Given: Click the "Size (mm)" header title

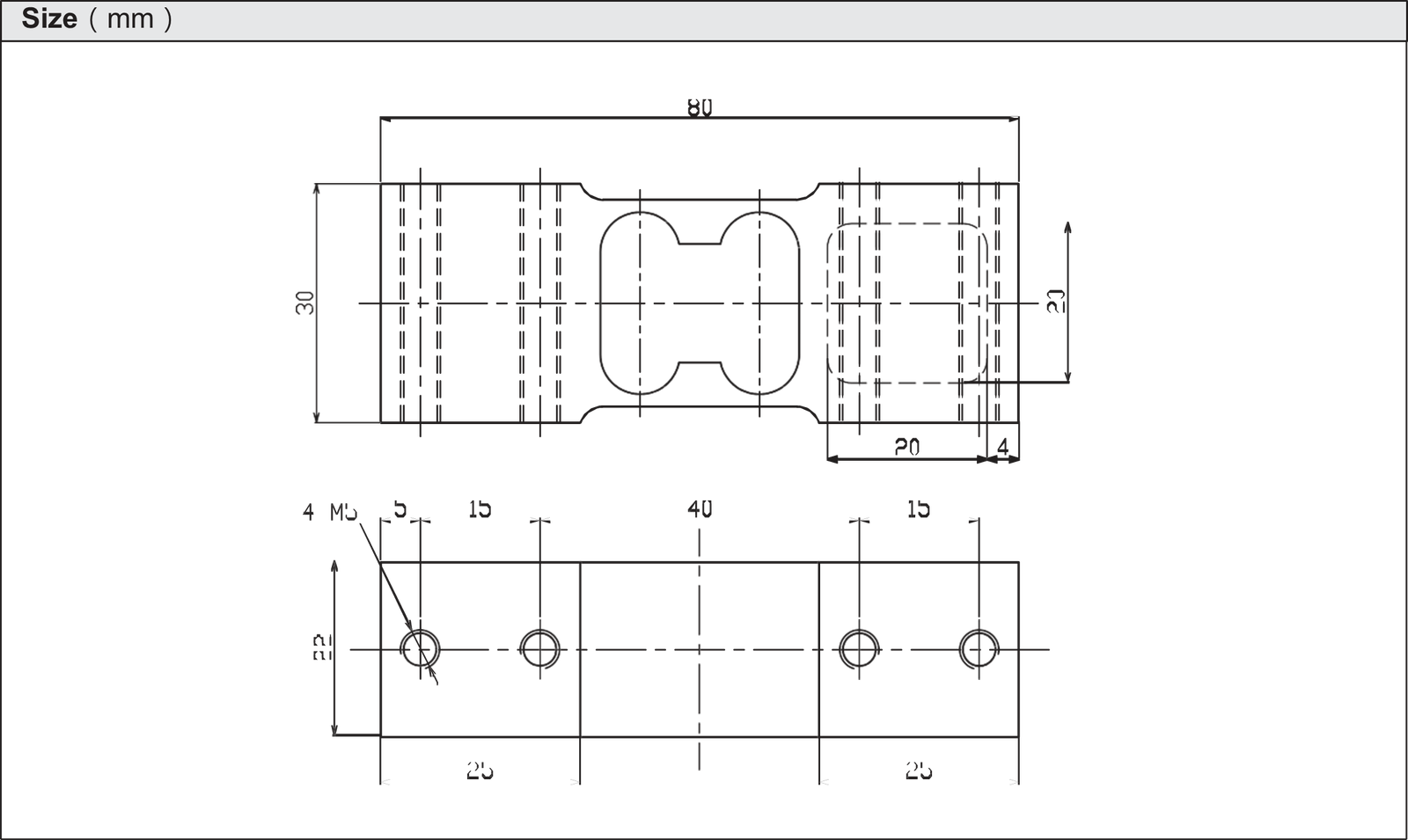Looking at the screenshot, I should coord(97,18).
